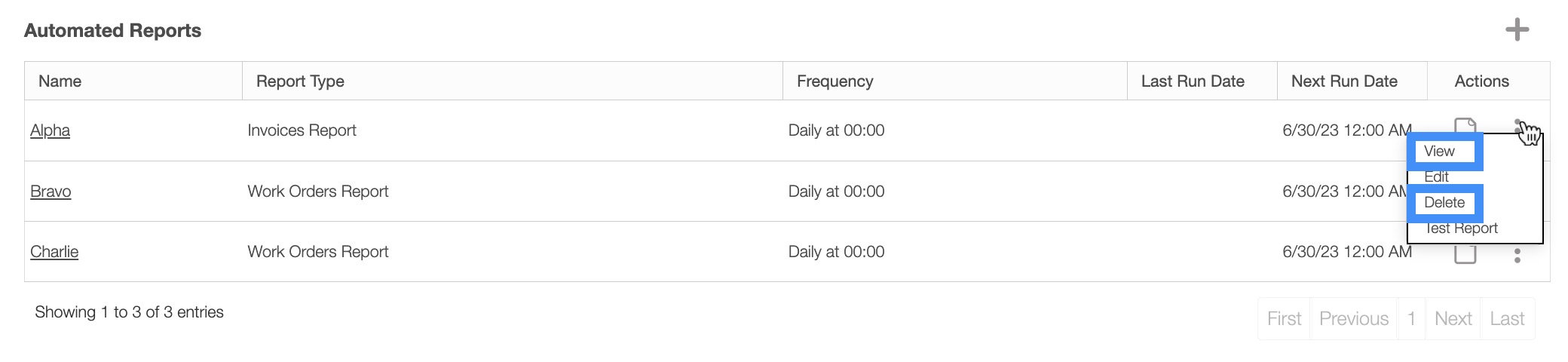The height and width of the screenshot is (362, 1568).
Task: Select Delete from the actions menu
Action: pos(1444,203)
